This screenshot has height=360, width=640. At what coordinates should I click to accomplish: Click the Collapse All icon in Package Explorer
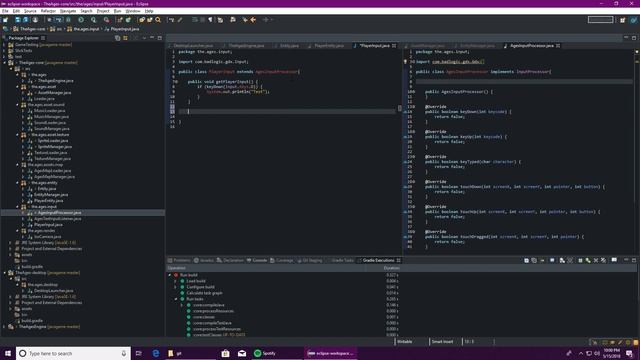coord(118,38)
